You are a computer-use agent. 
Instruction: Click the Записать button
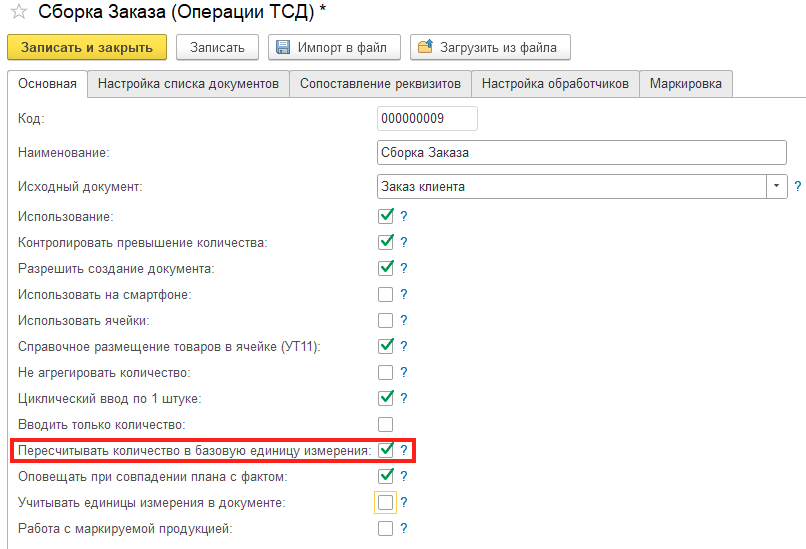(x=217, y=47)
